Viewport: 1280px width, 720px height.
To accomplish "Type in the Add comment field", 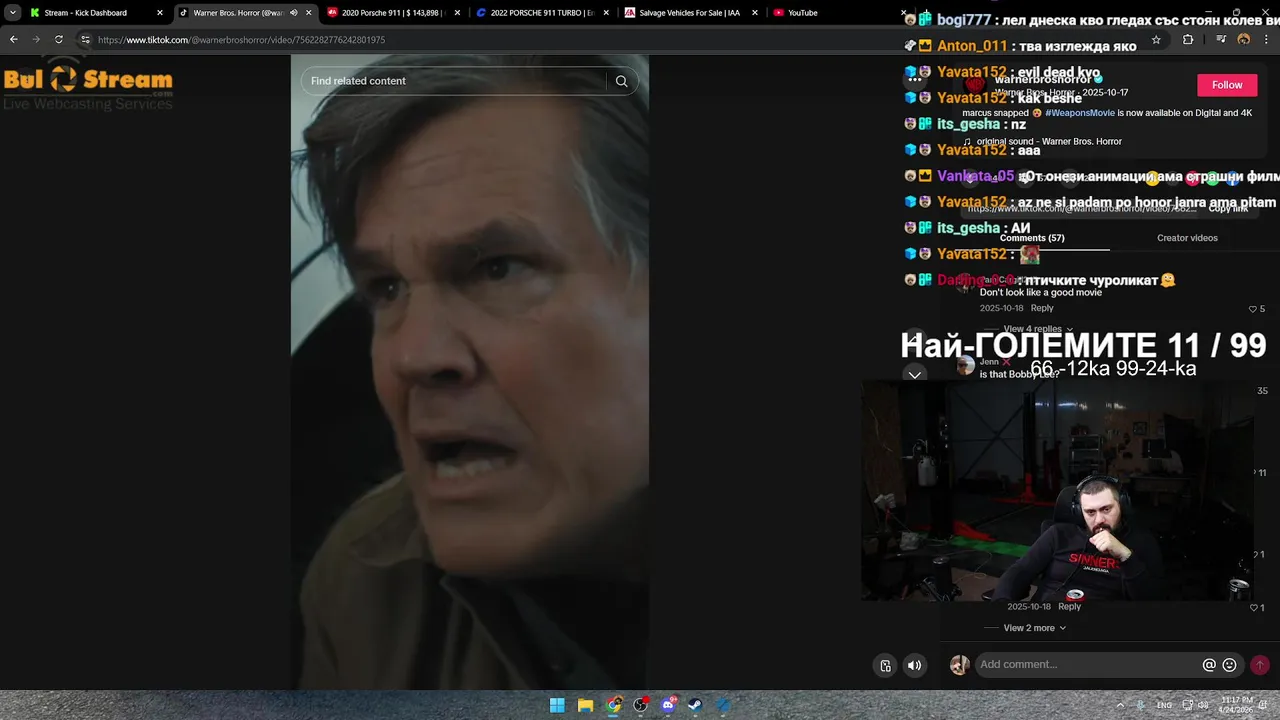I will pos(1088,664).
